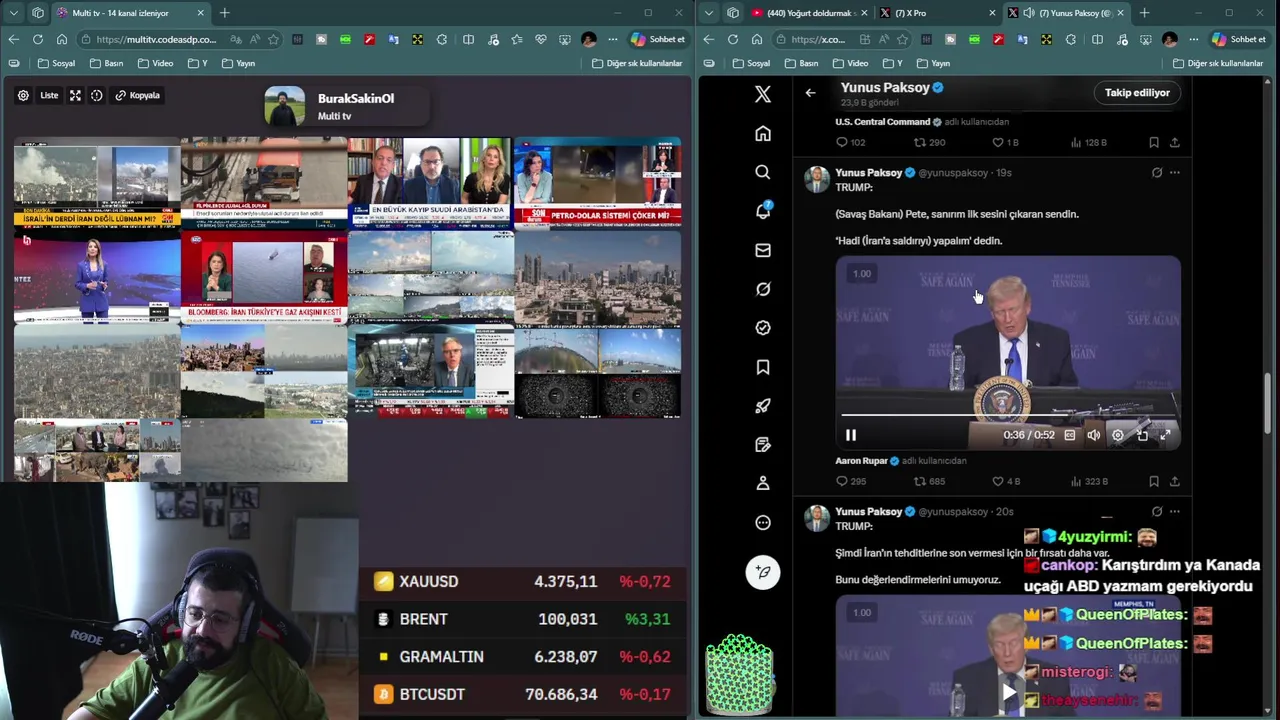Open verified checkmark icon in X sidebar
The height and width of the screenshot is (720, 1280).
click(763, 328)
